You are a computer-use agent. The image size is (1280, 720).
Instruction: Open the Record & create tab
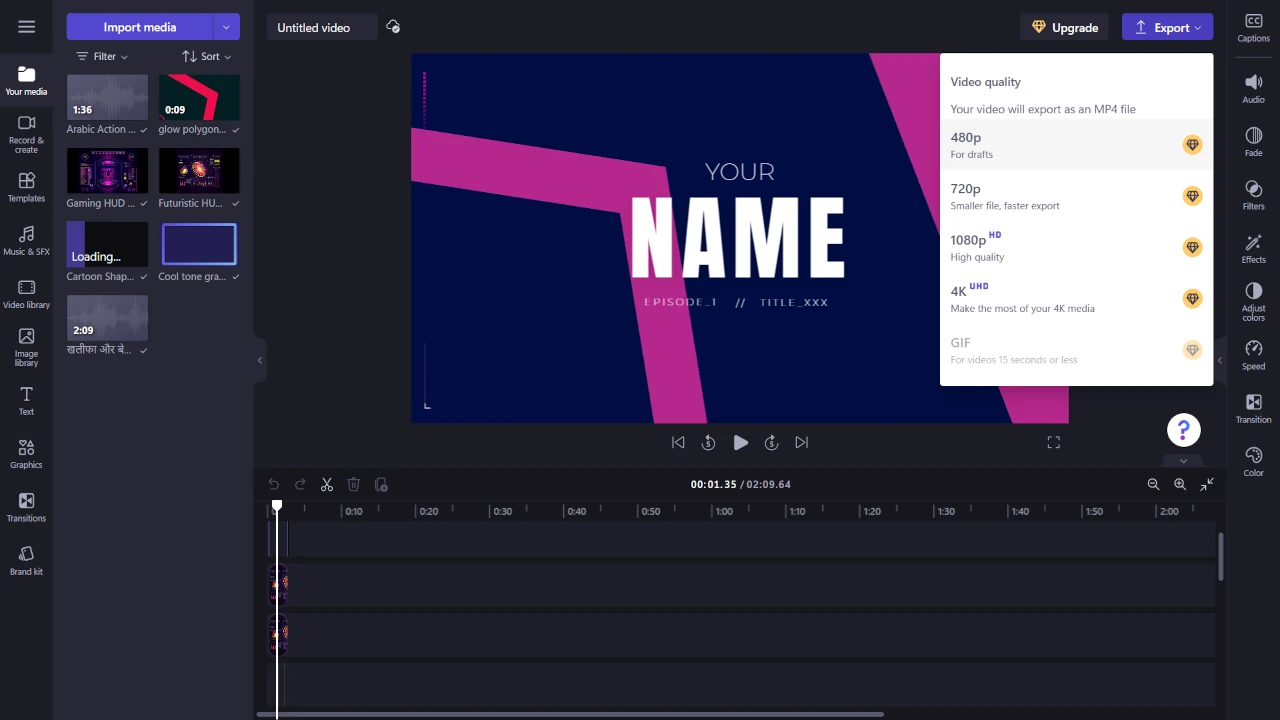pos(26,133)
